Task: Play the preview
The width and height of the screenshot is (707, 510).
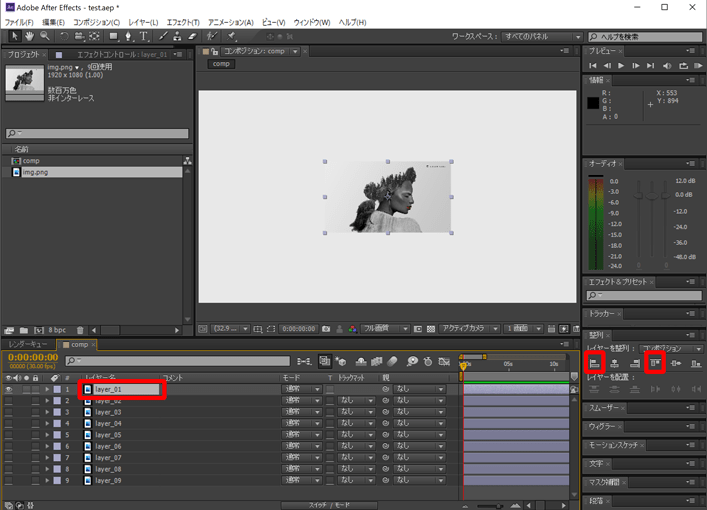Action: coord(621,66)
